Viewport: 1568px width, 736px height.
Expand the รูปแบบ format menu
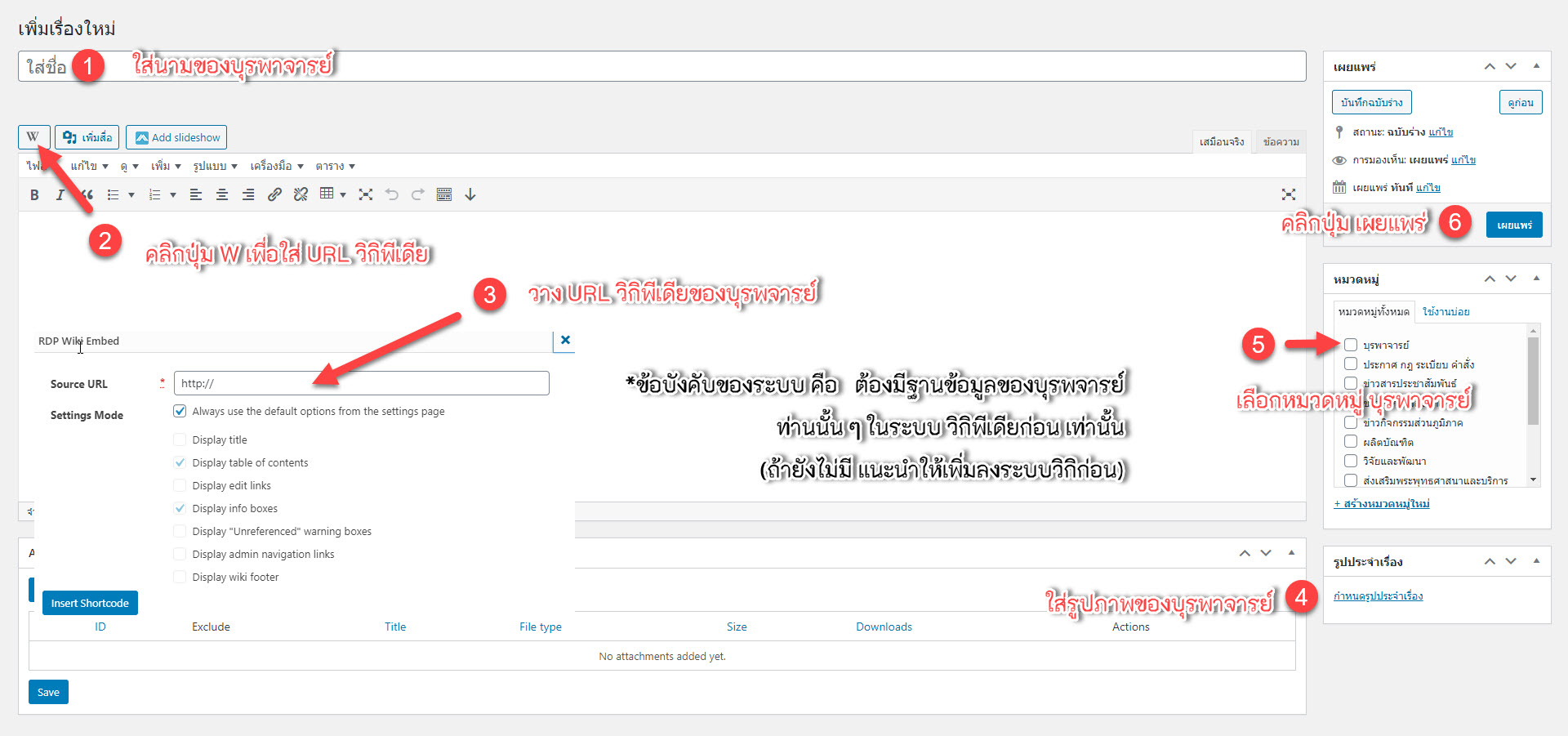click(x=215, y=166)
